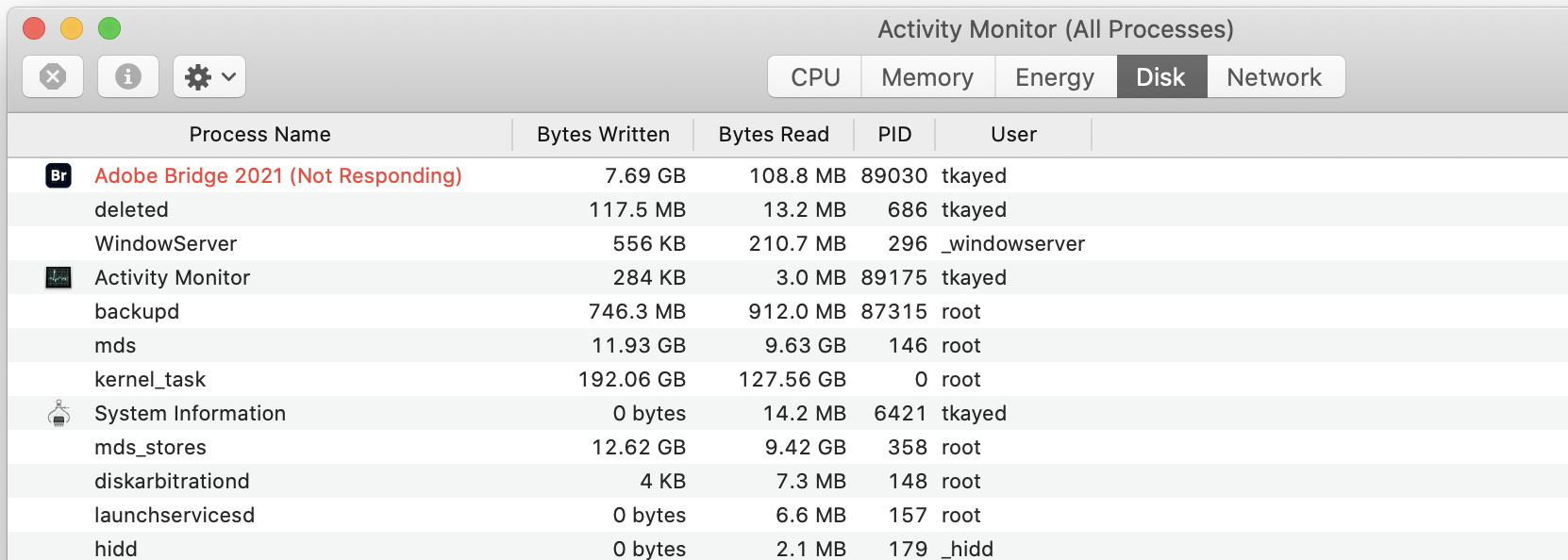
Task: Select the Network tab
Action: pos(1275,76)
